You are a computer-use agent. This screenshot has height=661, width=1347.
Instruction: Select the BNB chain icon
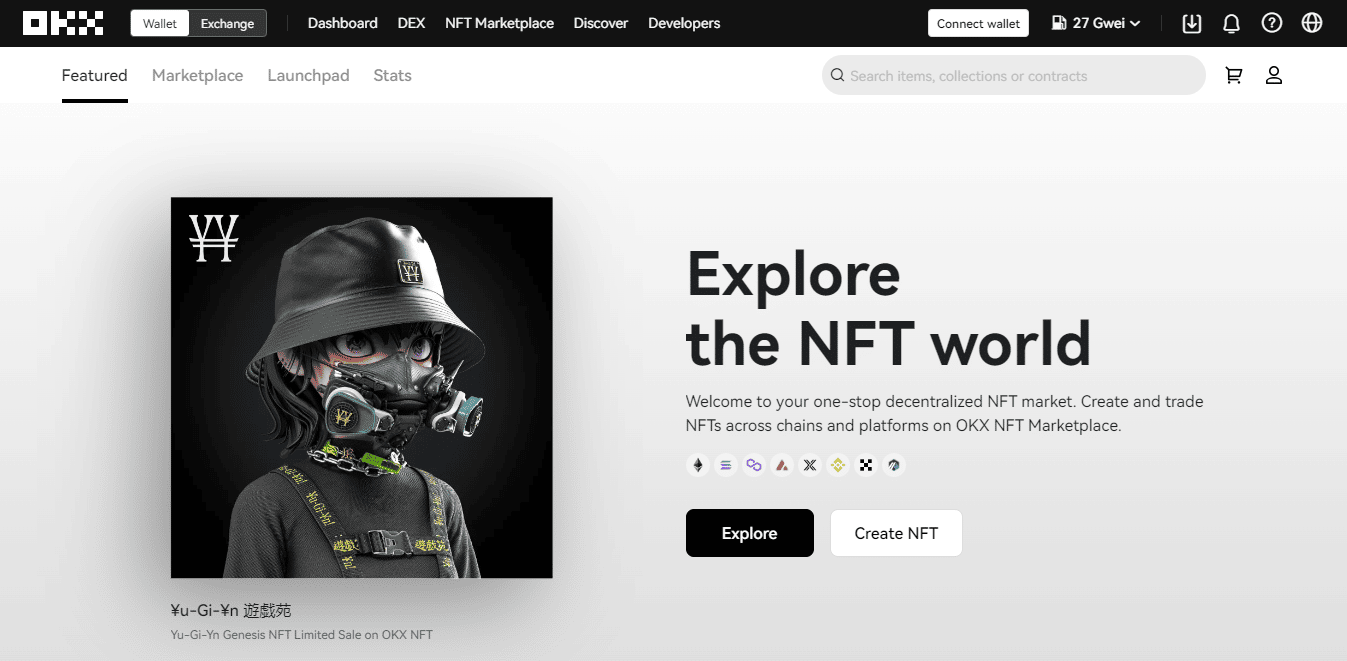tap(838, 465)
